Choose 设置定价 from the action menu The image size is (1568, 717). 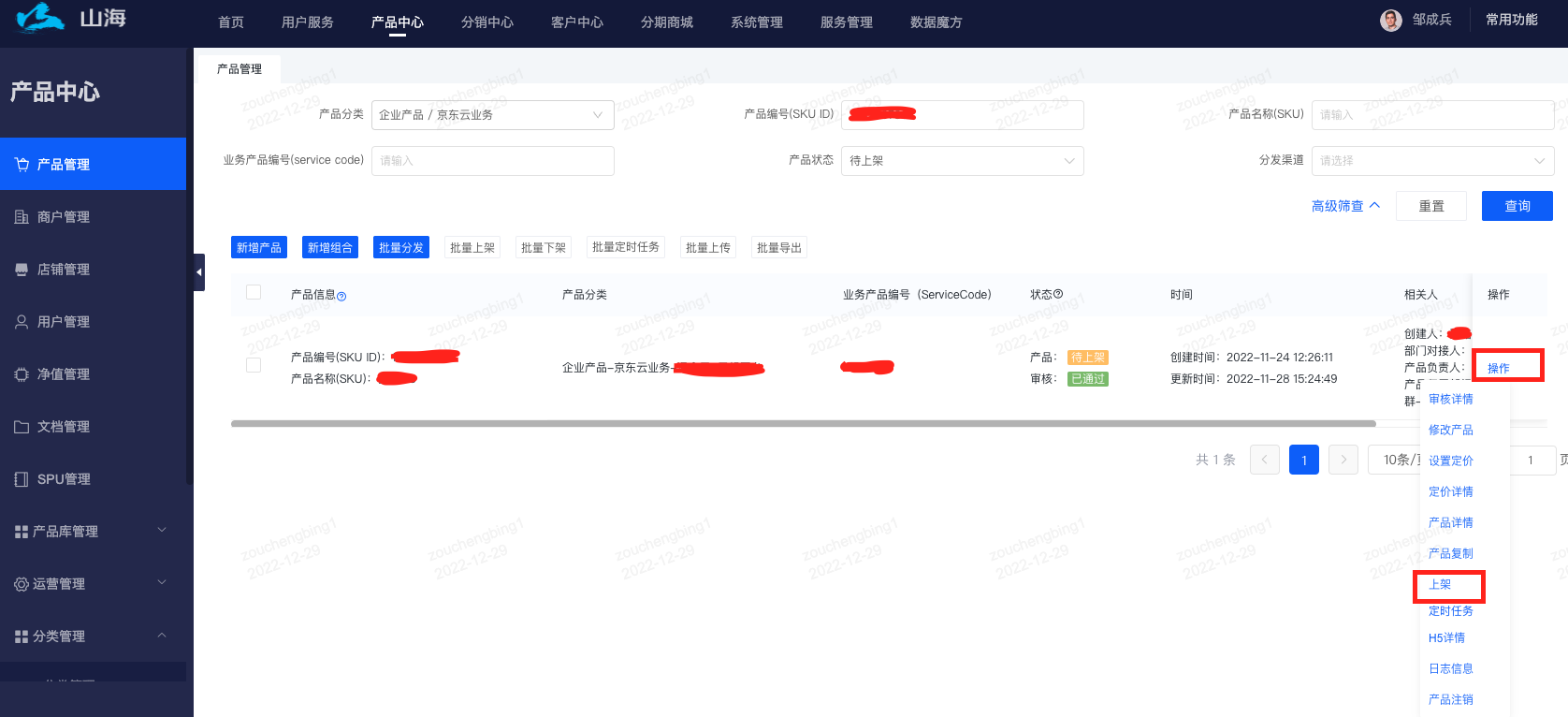click(1451, 461)
